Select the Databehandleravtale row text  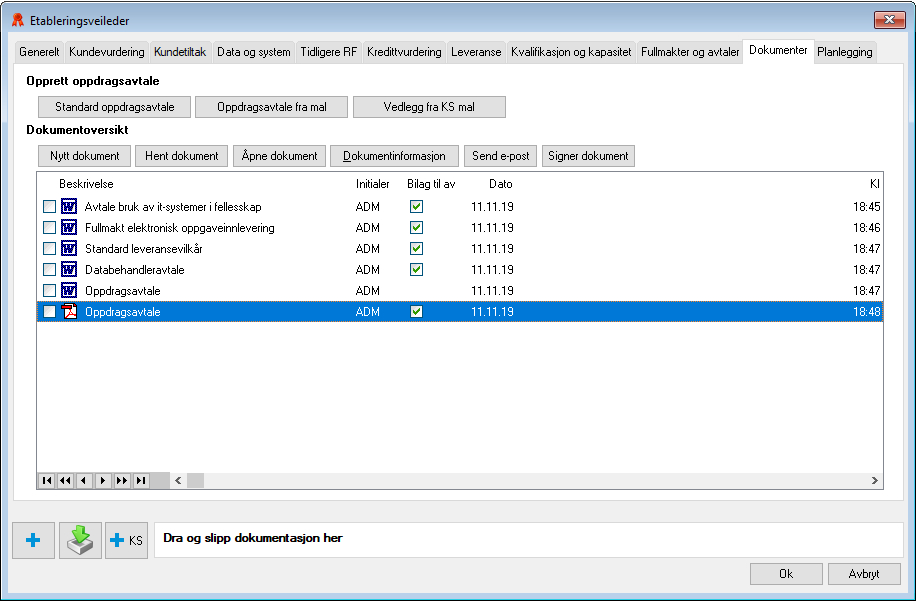click(x=135, y=269)
